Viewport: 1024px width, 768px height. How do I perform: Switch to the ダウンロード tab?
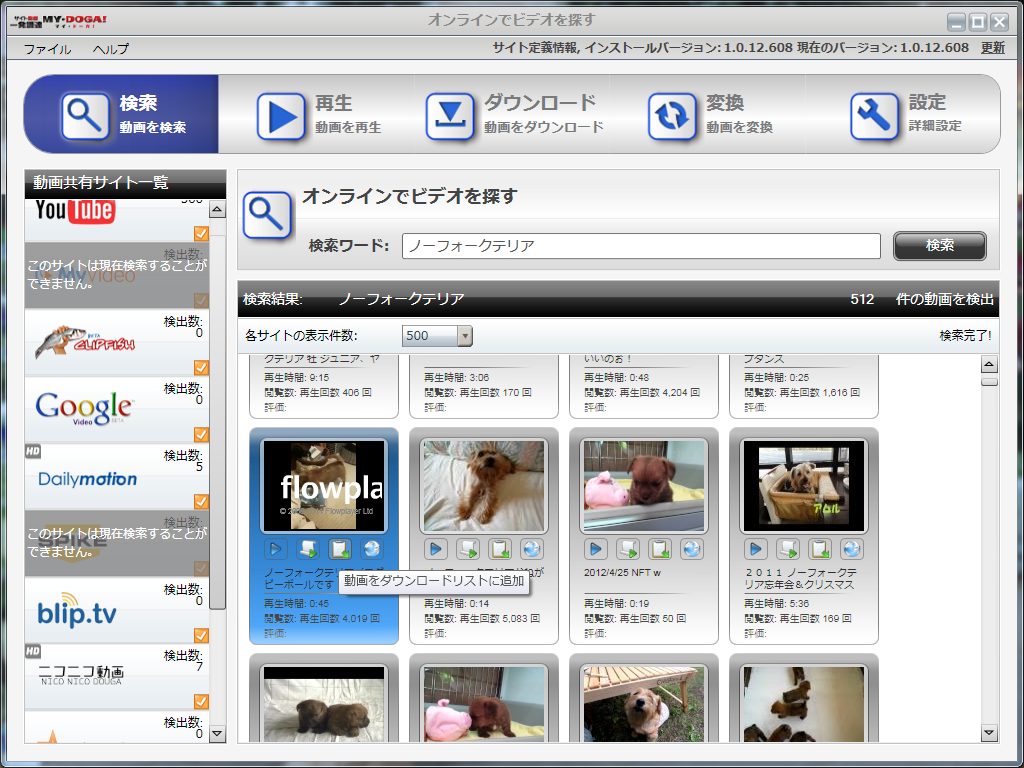513,114
